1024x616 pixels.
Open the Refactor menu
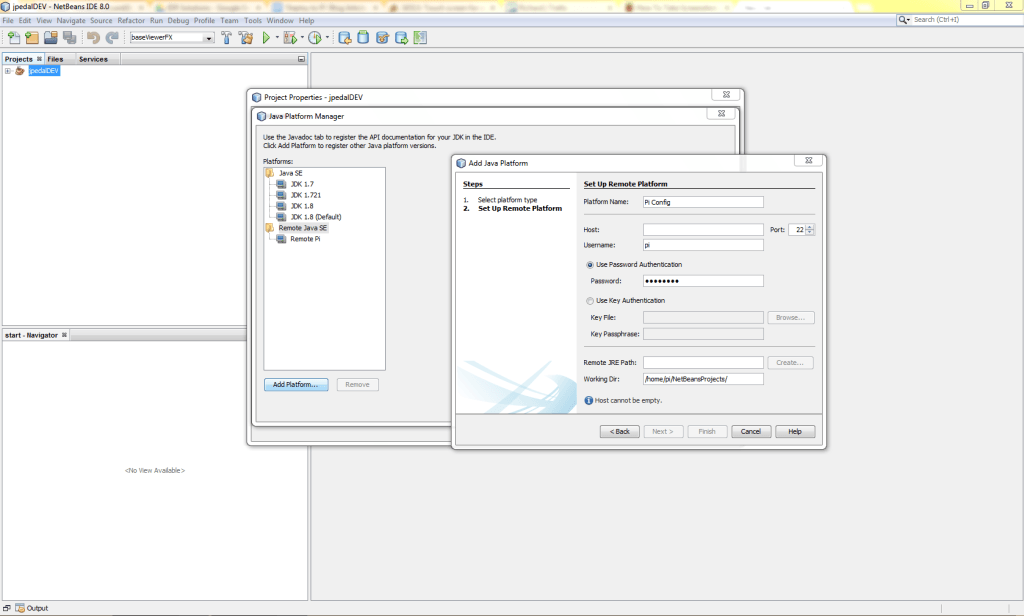(131, 19)
